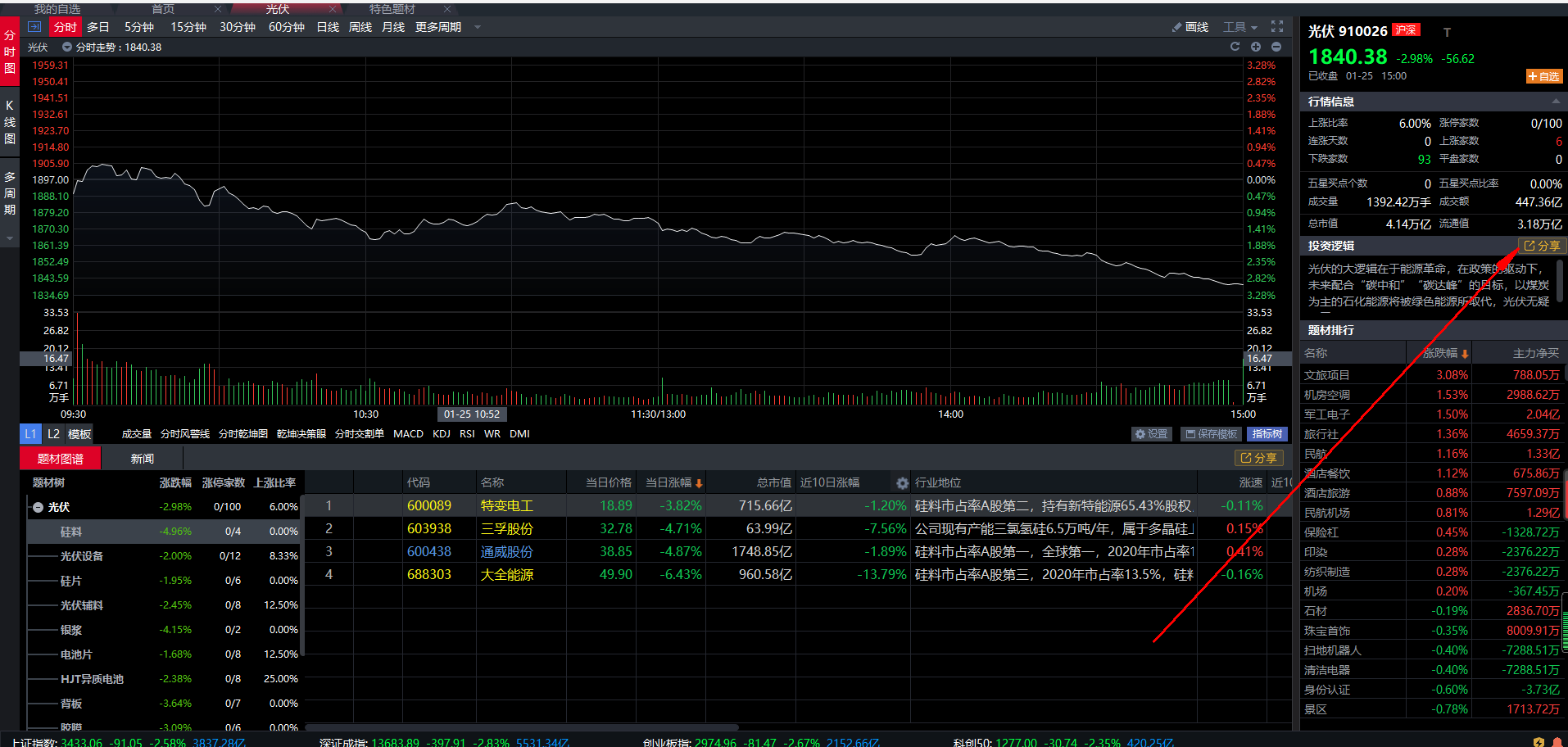Zoom out chart with minus icon
Image resolution: width=1568 pixels, height=747 pixels.
point(1276,47)
